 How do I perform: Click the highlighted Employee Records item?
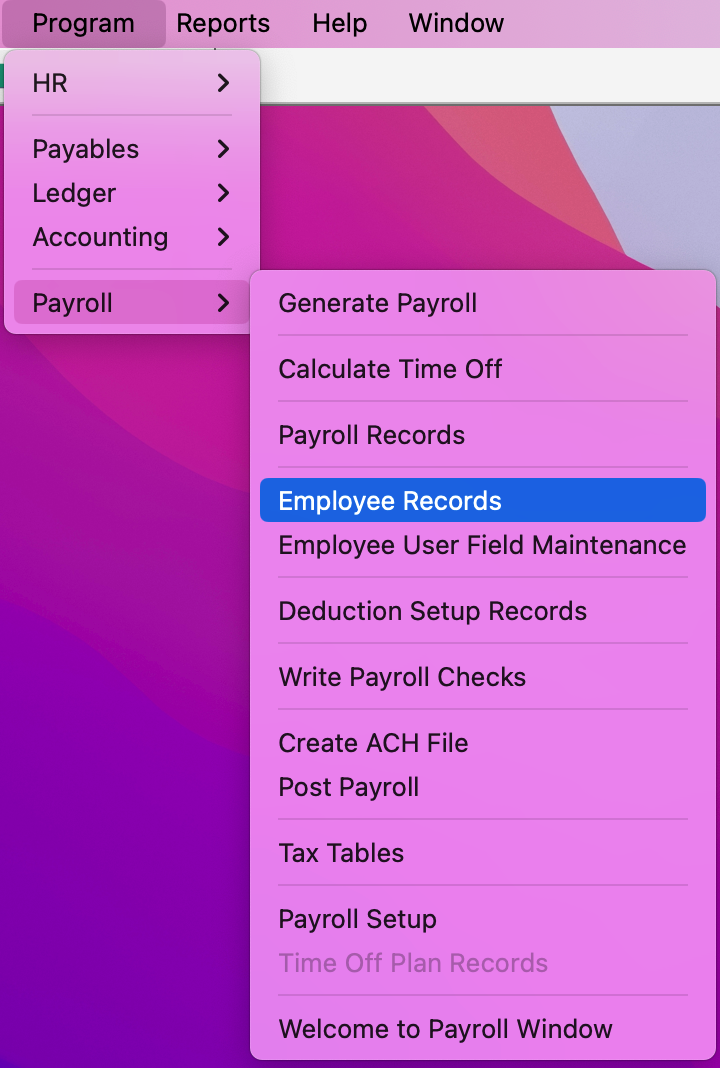[390, 501]
